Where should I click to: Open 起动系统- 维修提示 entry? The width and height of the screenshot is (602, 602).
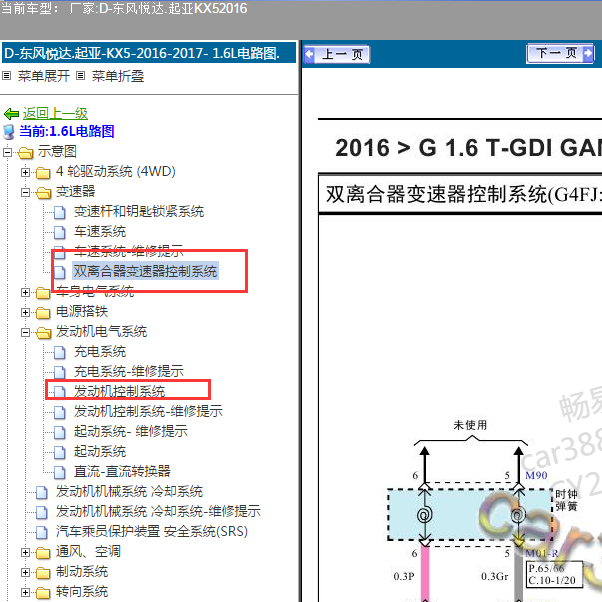[x=131, y=432]
